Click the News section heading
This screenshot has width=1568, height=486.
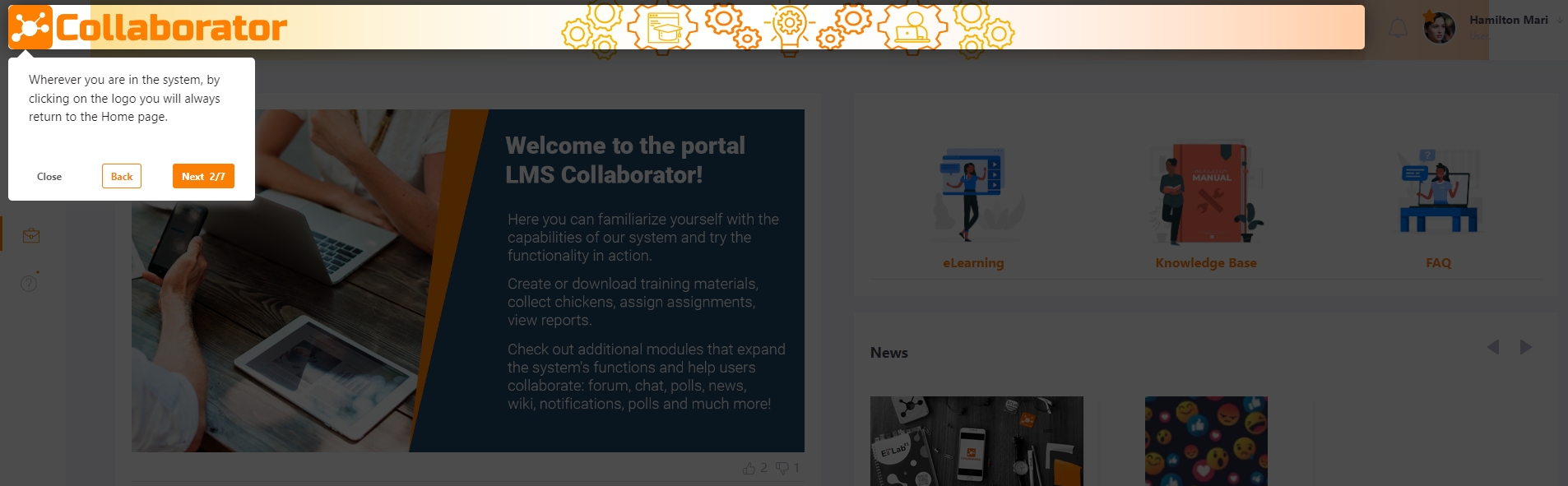[889, 353]
